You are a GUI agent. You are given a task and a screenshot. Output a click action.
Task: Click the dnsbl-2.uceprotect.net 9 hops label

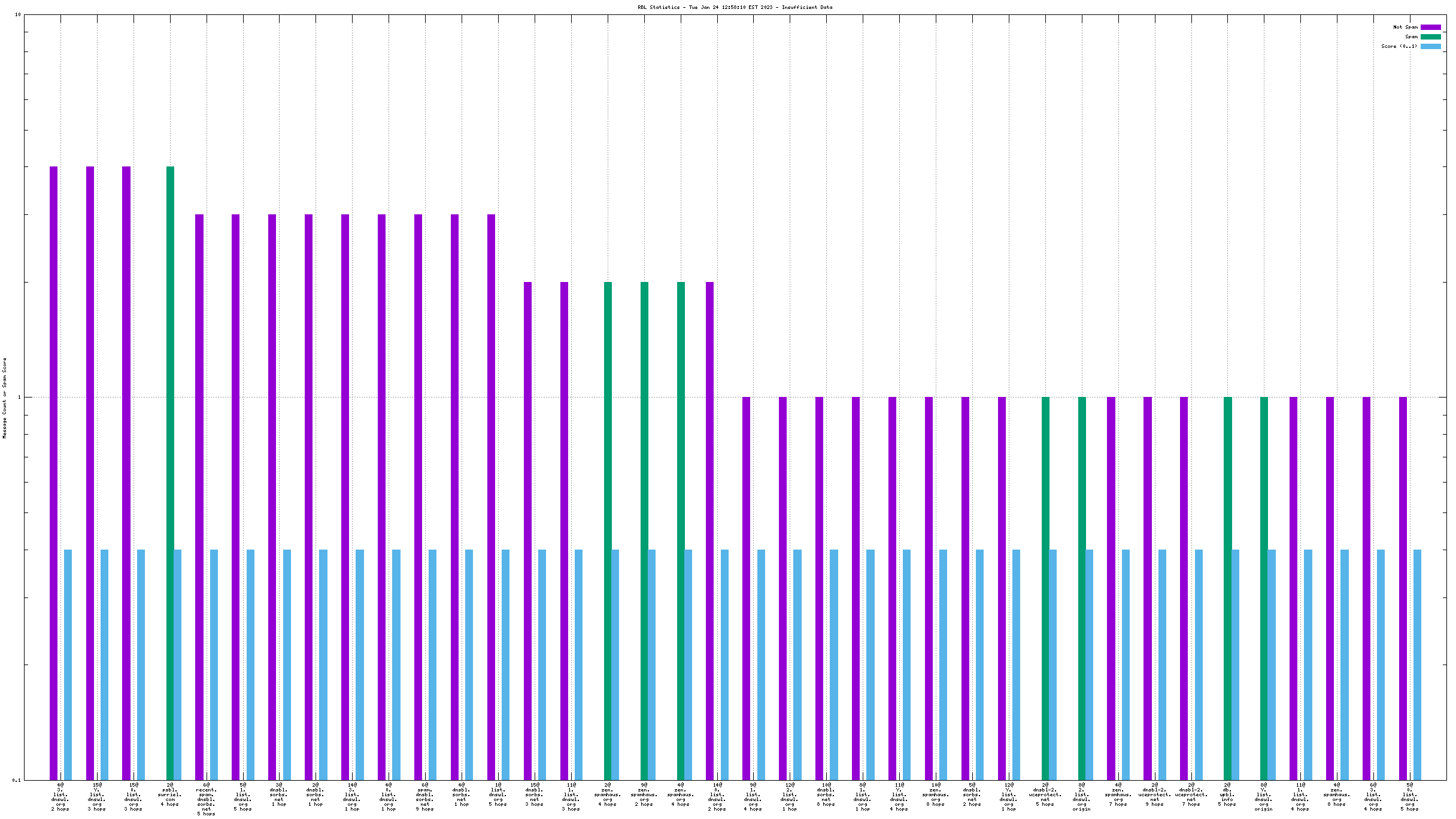[1155, 794]
